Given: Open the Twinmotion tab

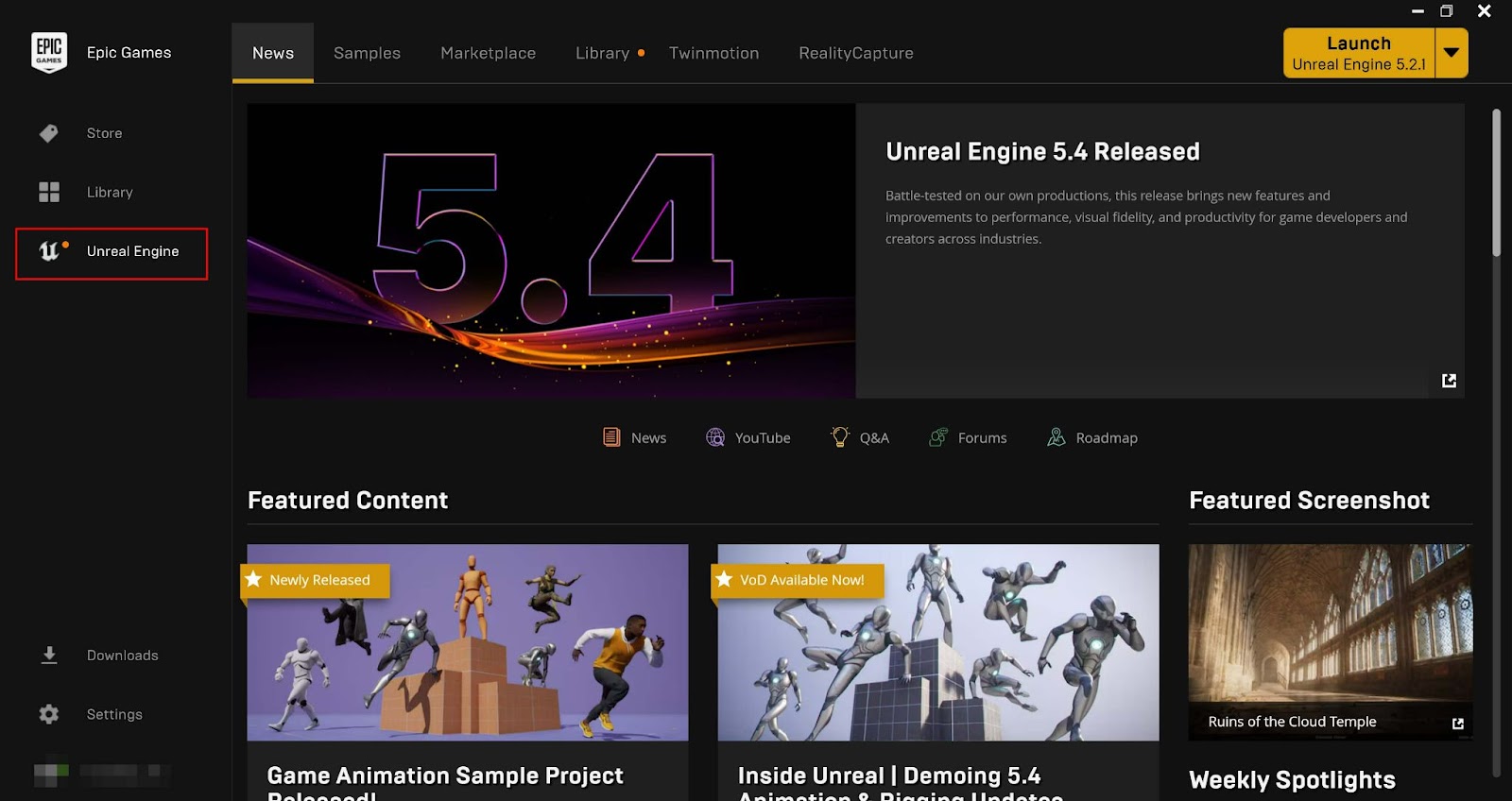Looking at the screenshot, I should point(713,53).
